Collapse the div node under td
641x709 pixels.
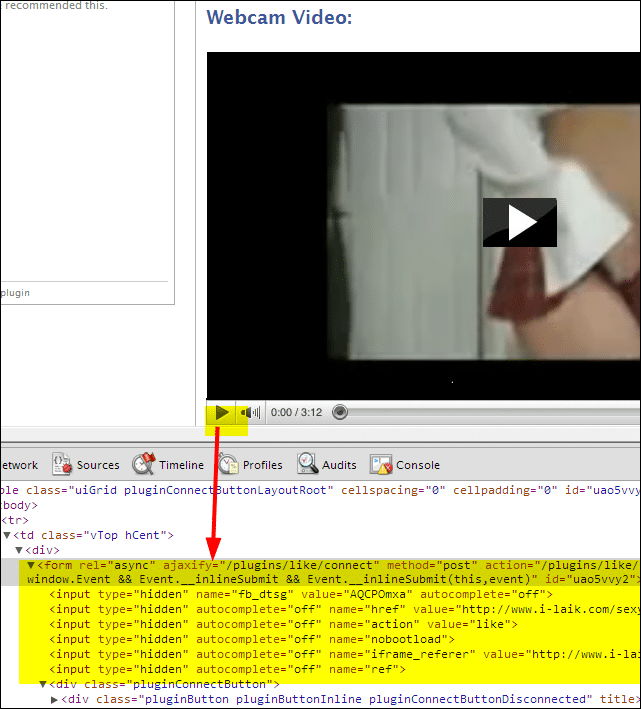tap(19, 550)
